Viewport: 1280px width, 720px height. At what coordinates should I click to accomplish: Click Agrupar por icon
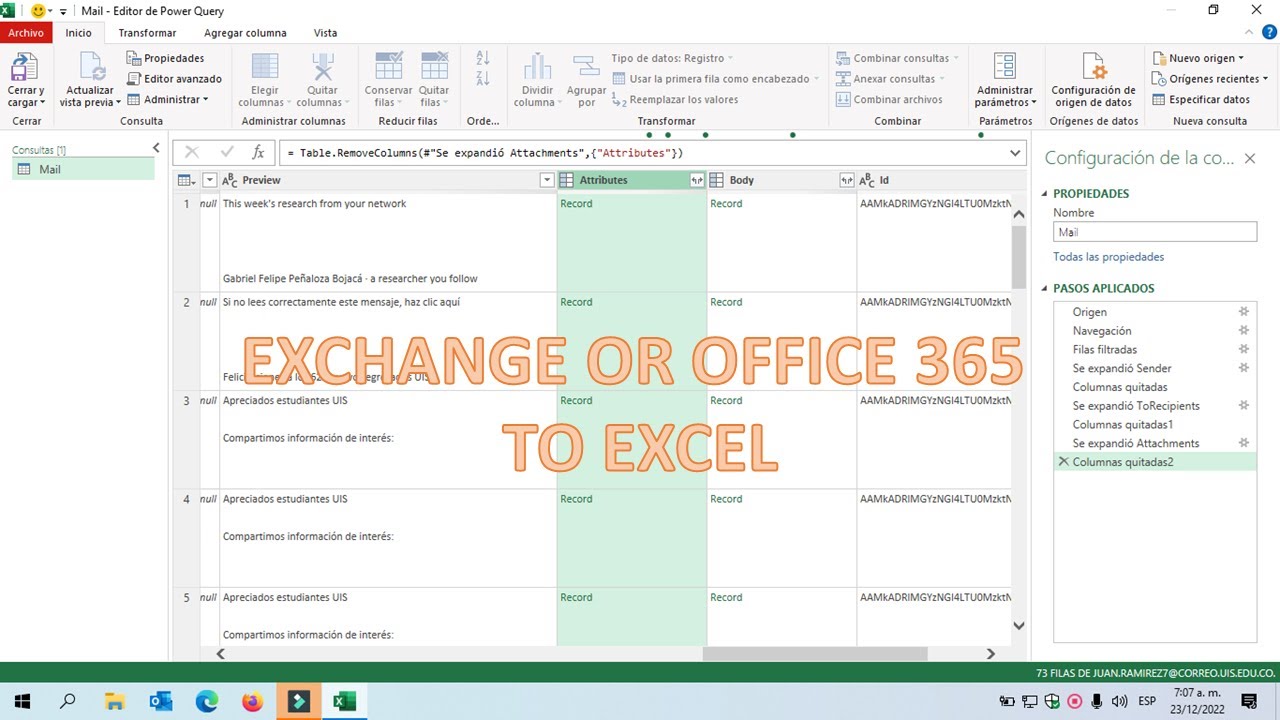tap(587, 66)
